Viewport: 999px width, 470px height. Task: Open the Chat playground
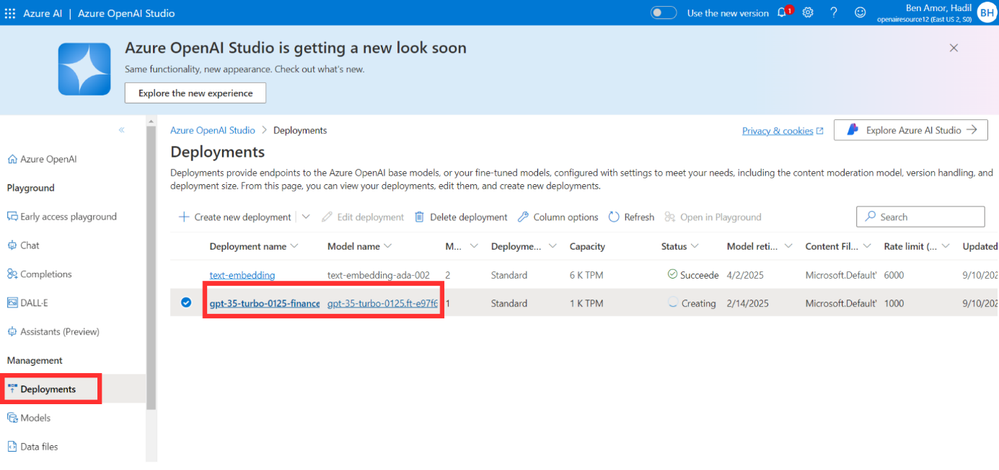(23, 245)
